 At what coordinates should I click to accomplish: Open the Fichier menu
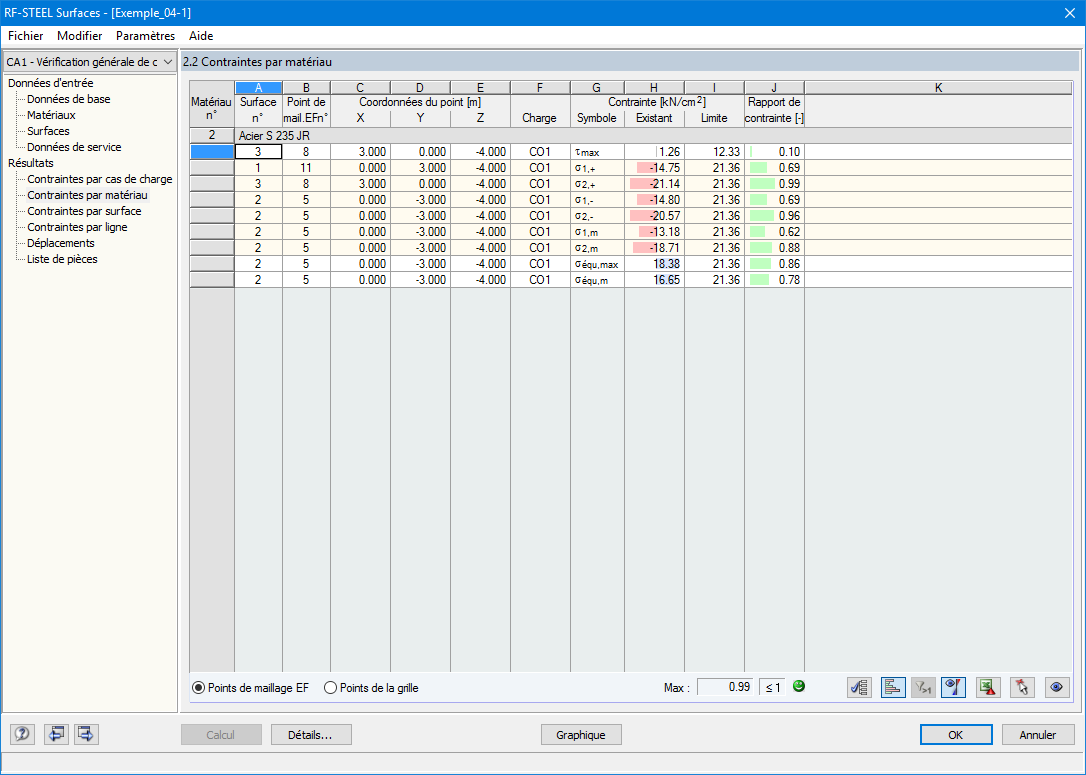click(26, 36)
